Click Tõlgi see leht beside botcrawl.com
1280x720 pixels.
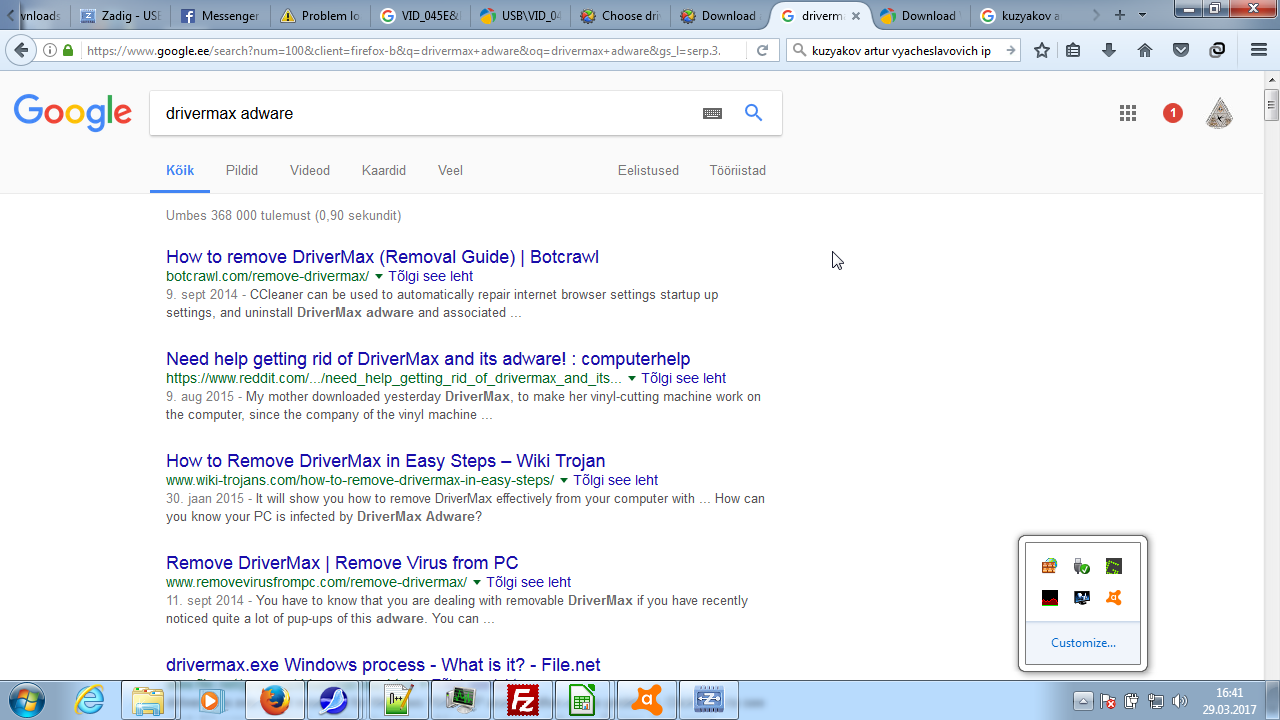tap(431, 277)
